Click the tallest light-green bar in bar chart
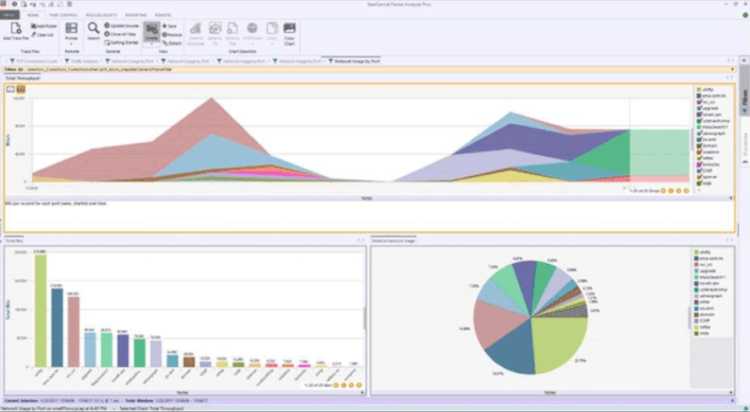Screen dimensions: 750x412 coord(41,311)
